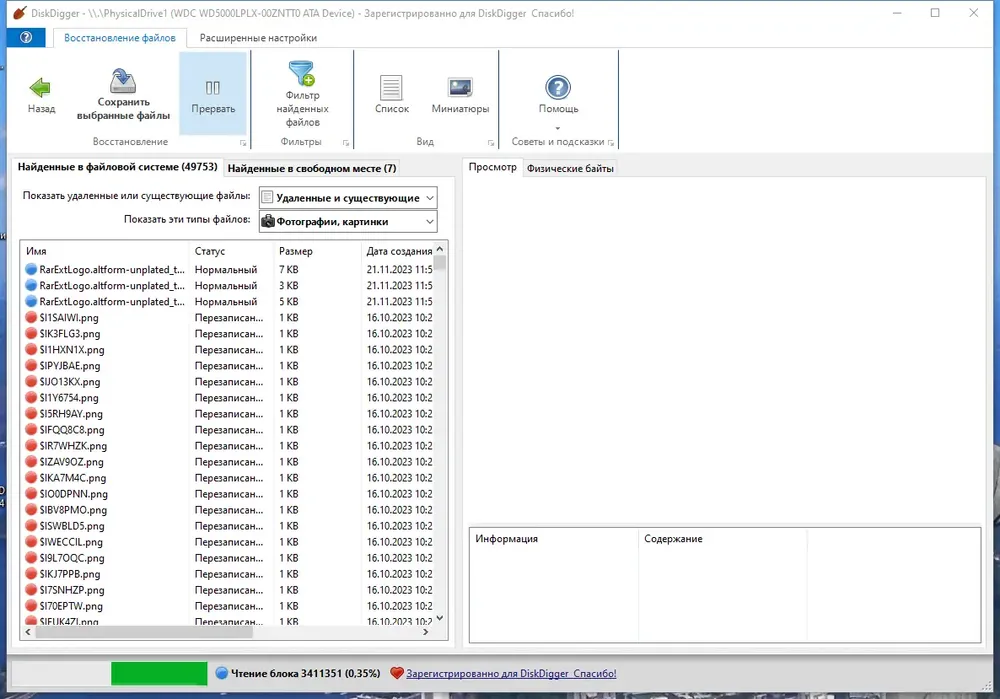Select file $IR7WHZK.png
Image resolution: width=1000 pixels, height=699 pixels.
click(x=73, y=445)
